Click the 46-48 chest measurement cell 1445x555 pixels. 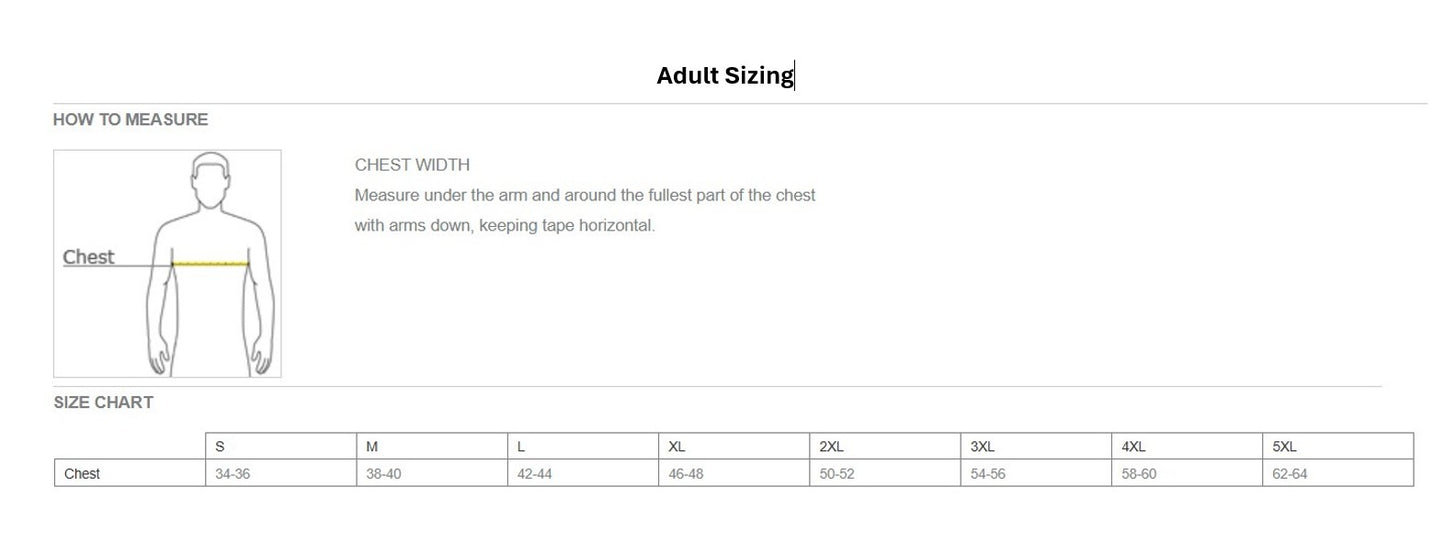pos(686,474)
